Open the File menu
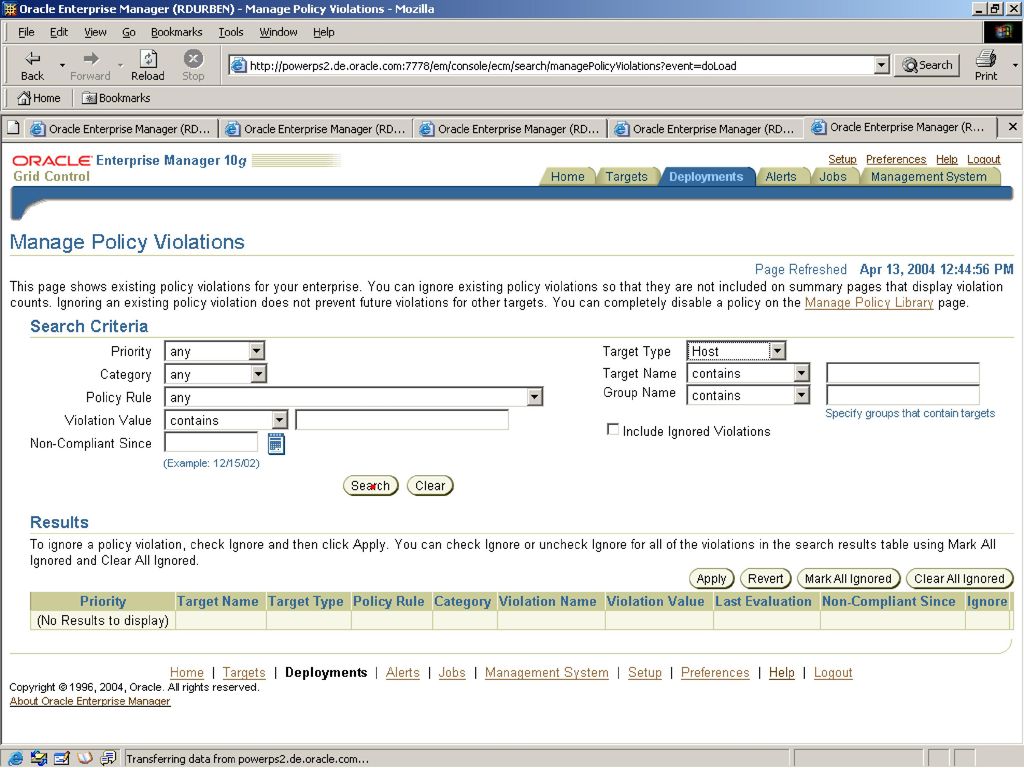 26,32
